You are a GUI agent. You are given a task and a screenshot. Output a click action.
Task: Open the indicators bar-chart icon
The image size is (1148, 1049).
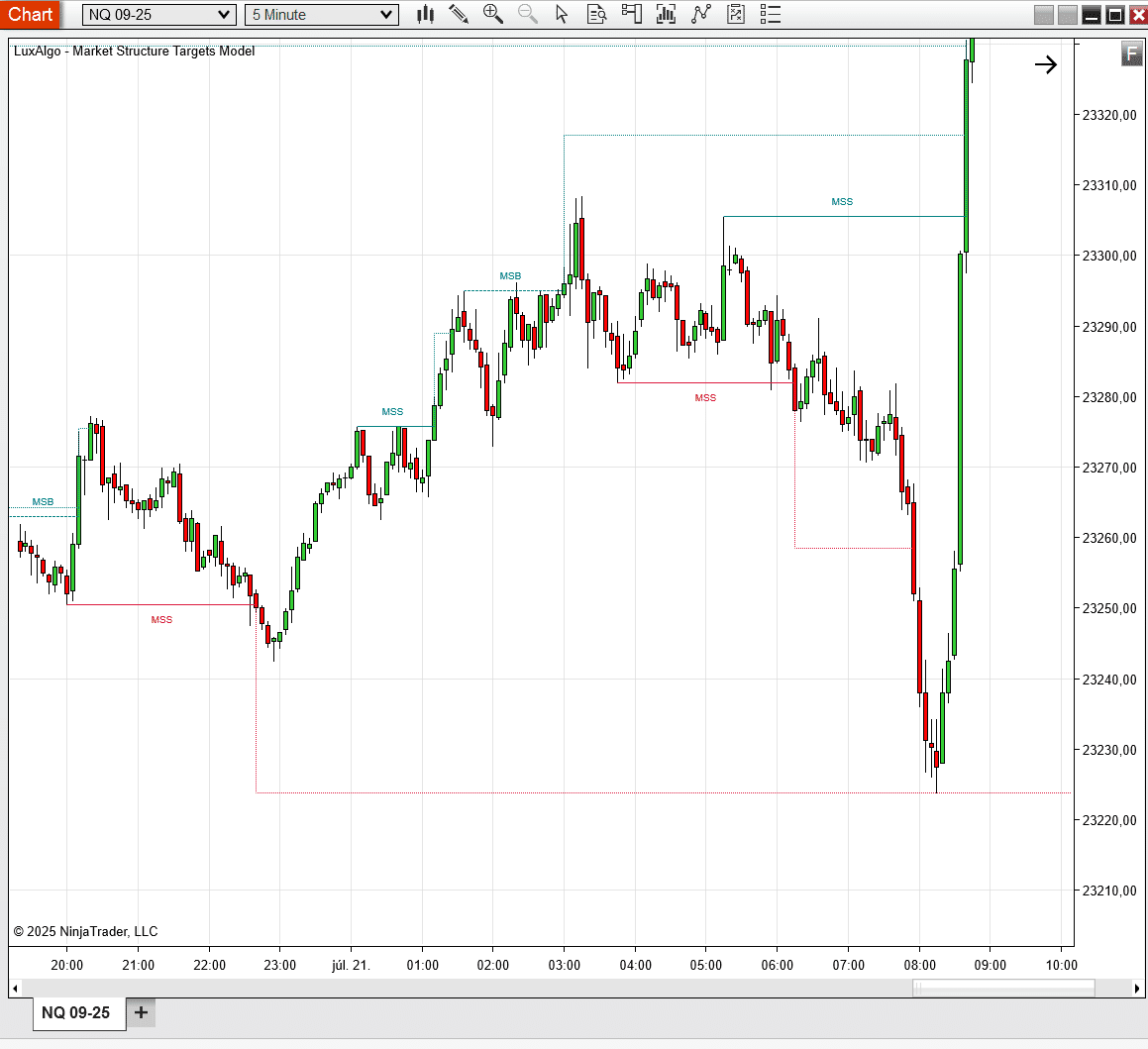click(x=666, y=14)
